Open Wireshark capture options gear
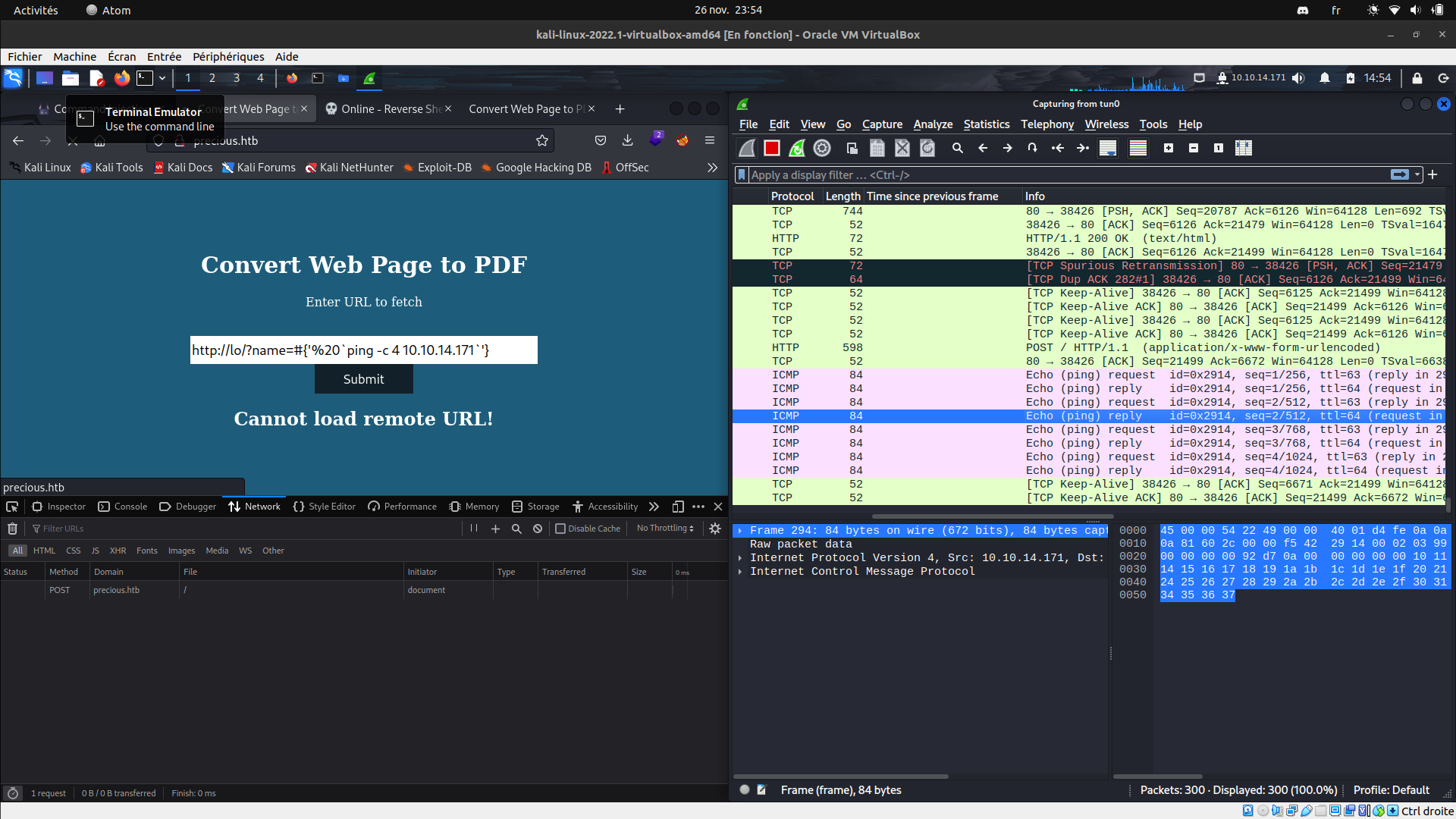Viewport: 1456px width, 819px height. pos(822,149)
